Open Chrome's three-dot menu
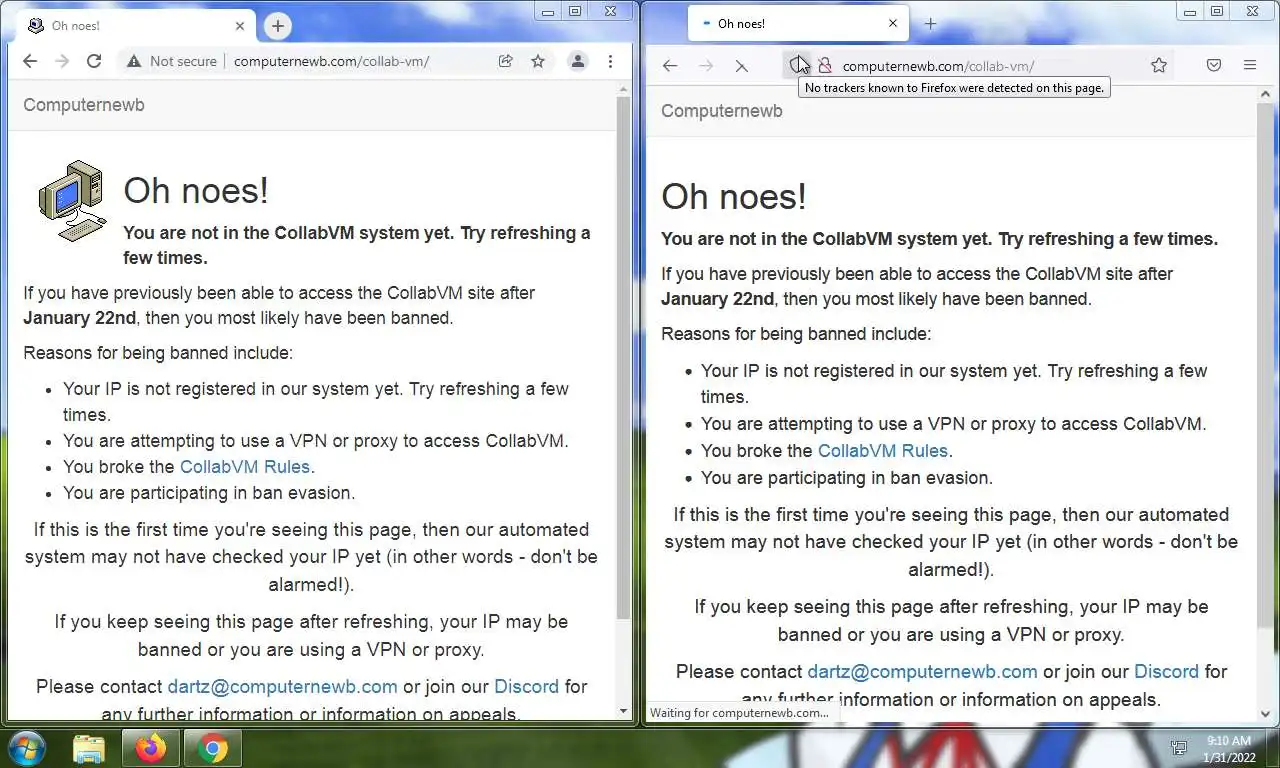 tap(610, 61)
